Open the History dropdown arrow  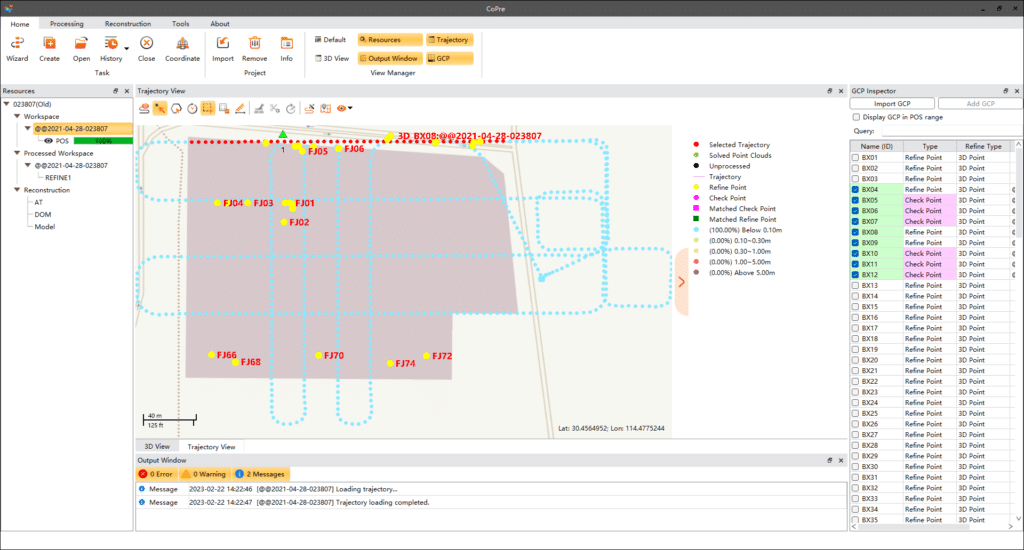click(126, 48)
